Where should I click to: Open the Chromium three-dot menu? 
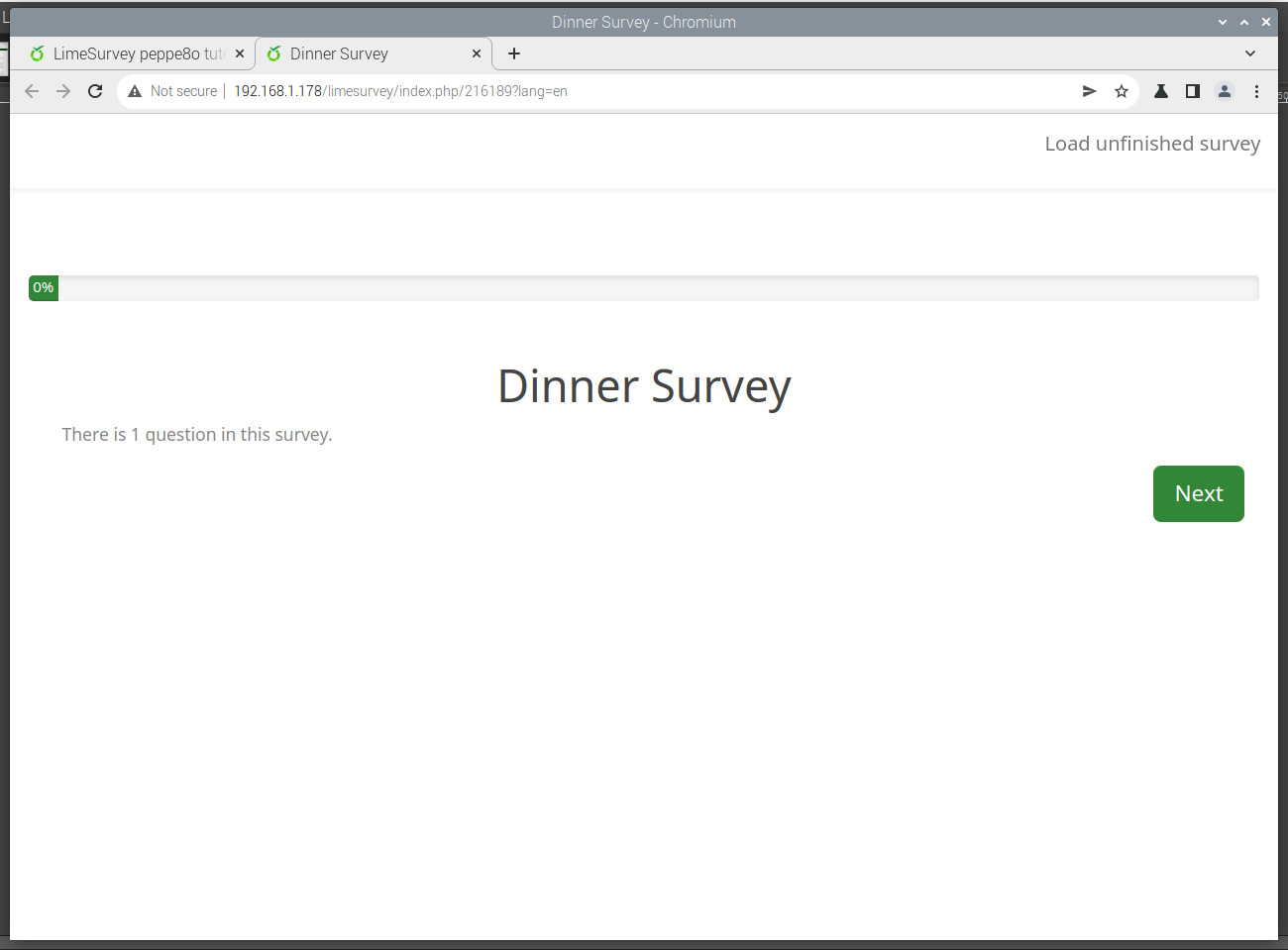(x=1256, y=90)
